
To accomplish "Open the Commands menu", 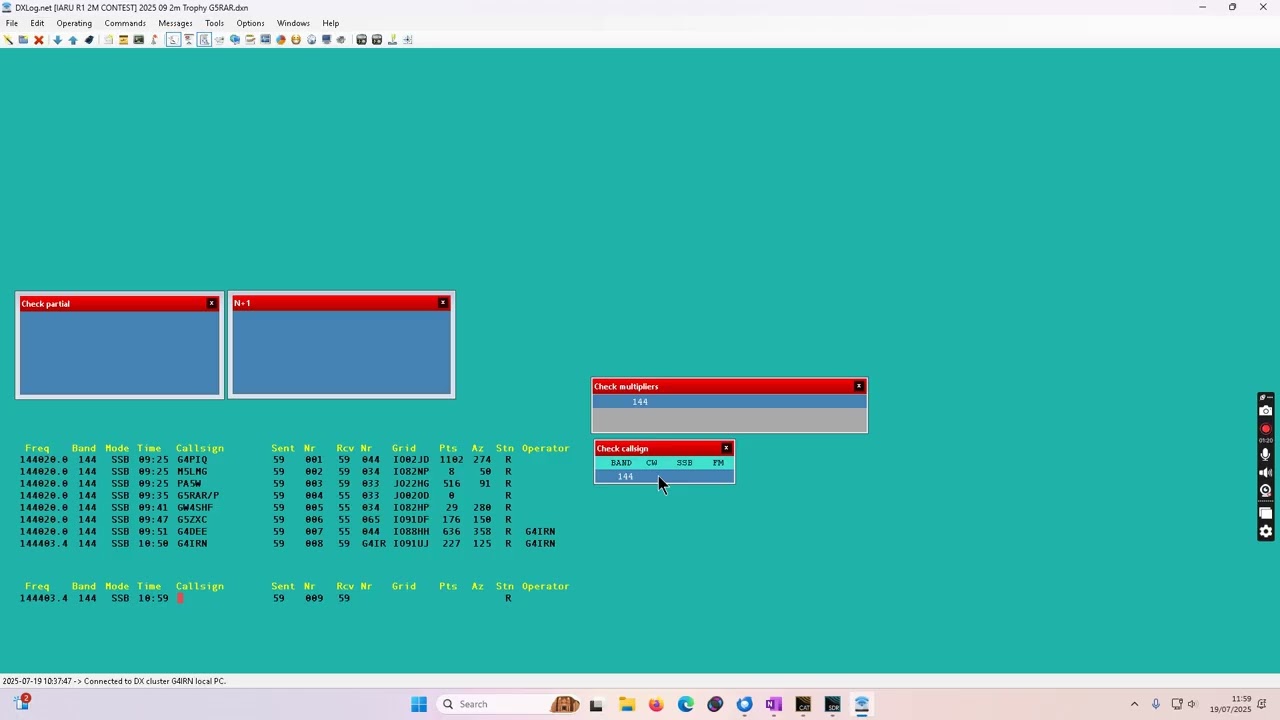I will click(125, 23).
